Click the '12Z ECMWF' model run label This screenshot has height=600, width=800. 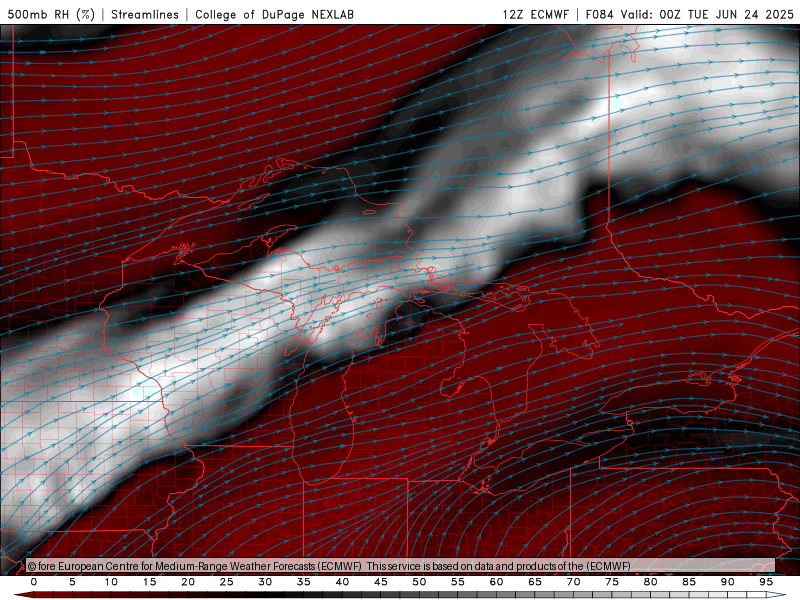point(535,14)
